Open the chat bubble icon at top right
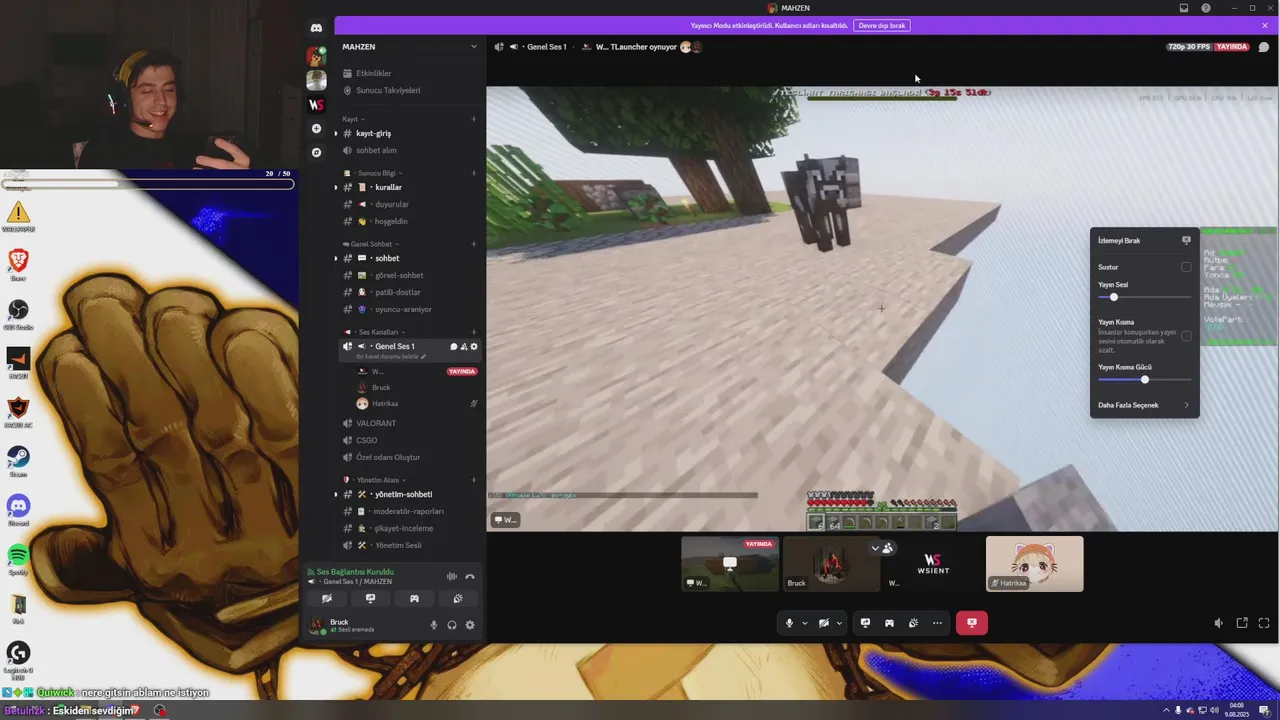 tap(1264, 47)
